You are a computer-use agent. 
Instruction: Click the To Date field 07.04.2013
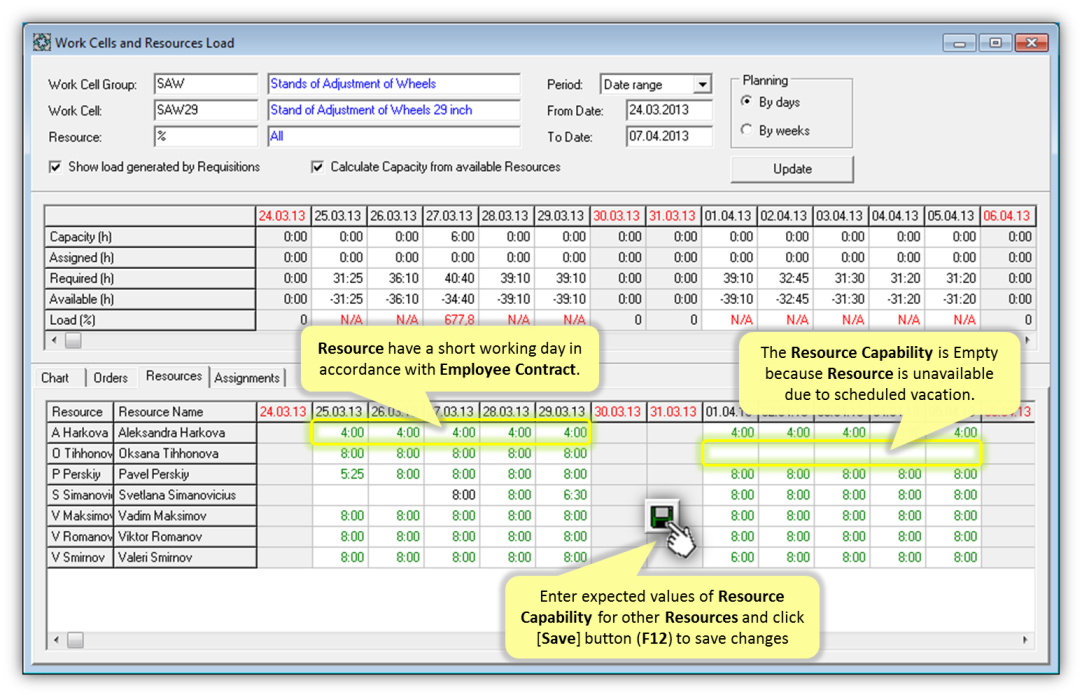[x=669, y=137]
